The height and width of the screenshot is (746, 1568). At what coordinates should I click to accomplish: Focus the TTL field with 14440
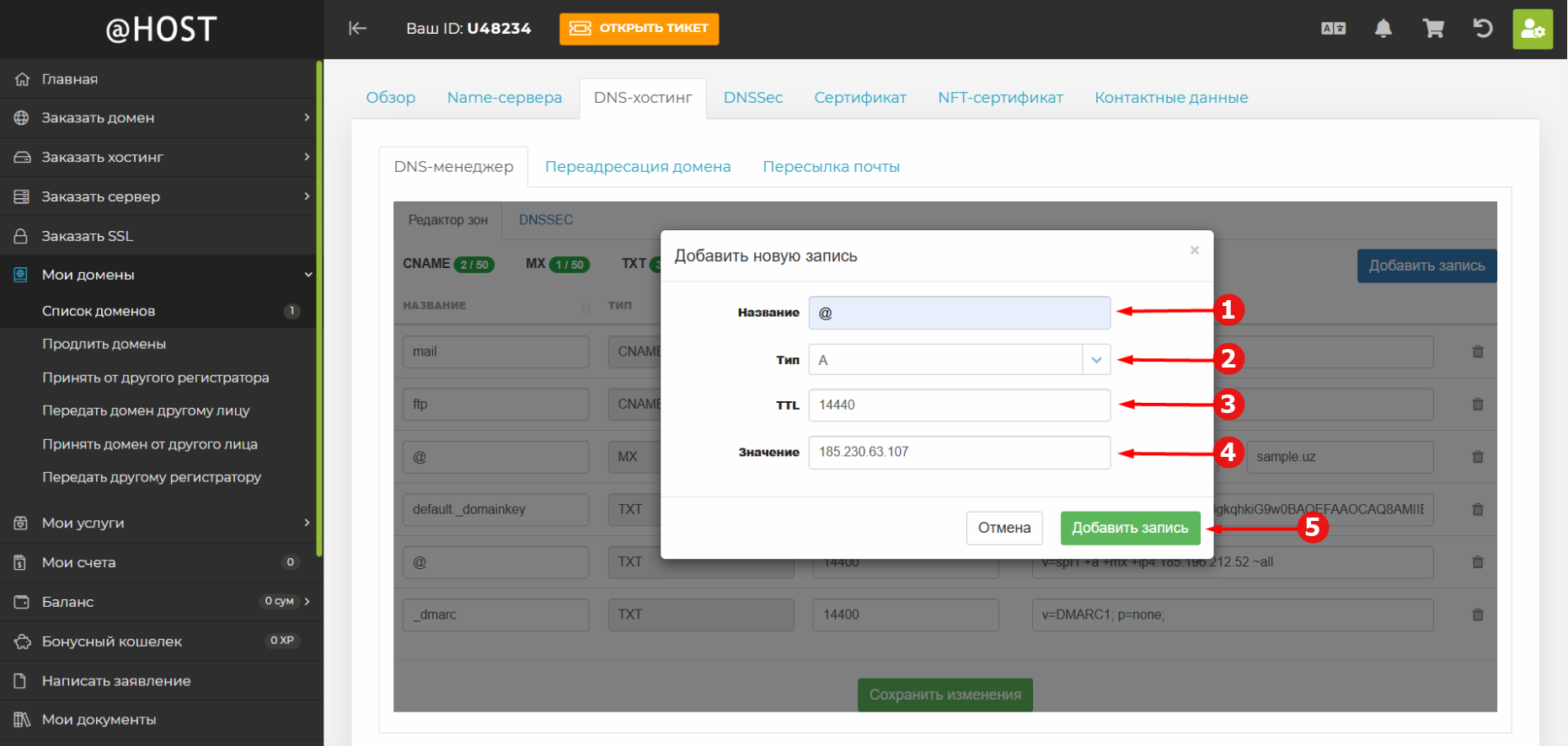960,405
